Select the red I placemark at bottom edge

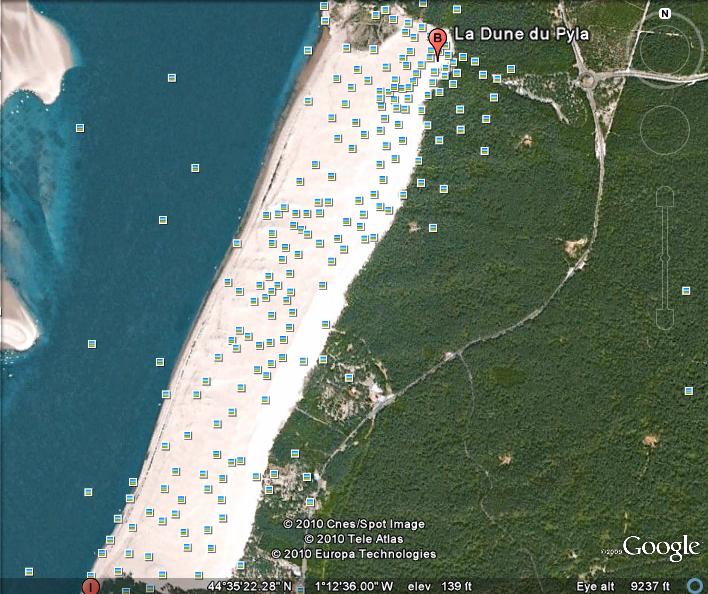pyautogui.click(x=90, y=586)
